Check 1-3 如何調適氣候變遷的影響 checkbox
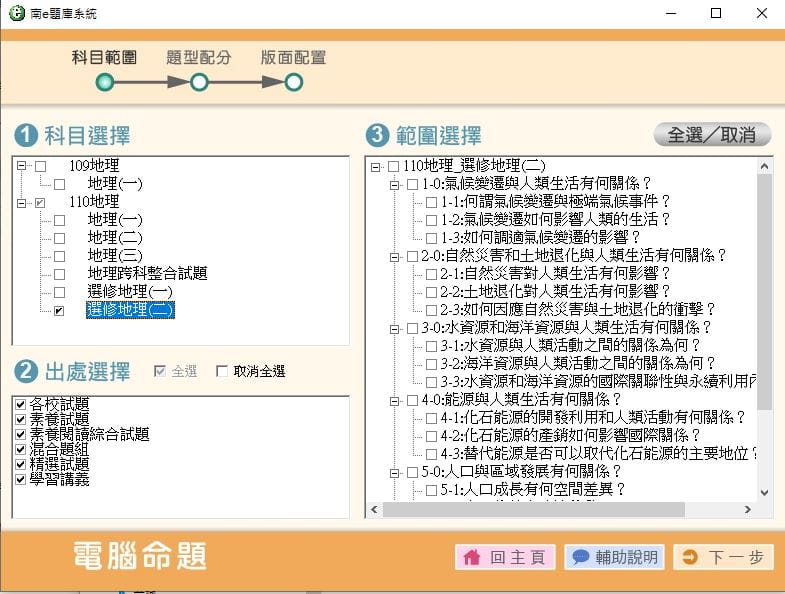Viewport: 785px width, 594px height. pos(431,238)
